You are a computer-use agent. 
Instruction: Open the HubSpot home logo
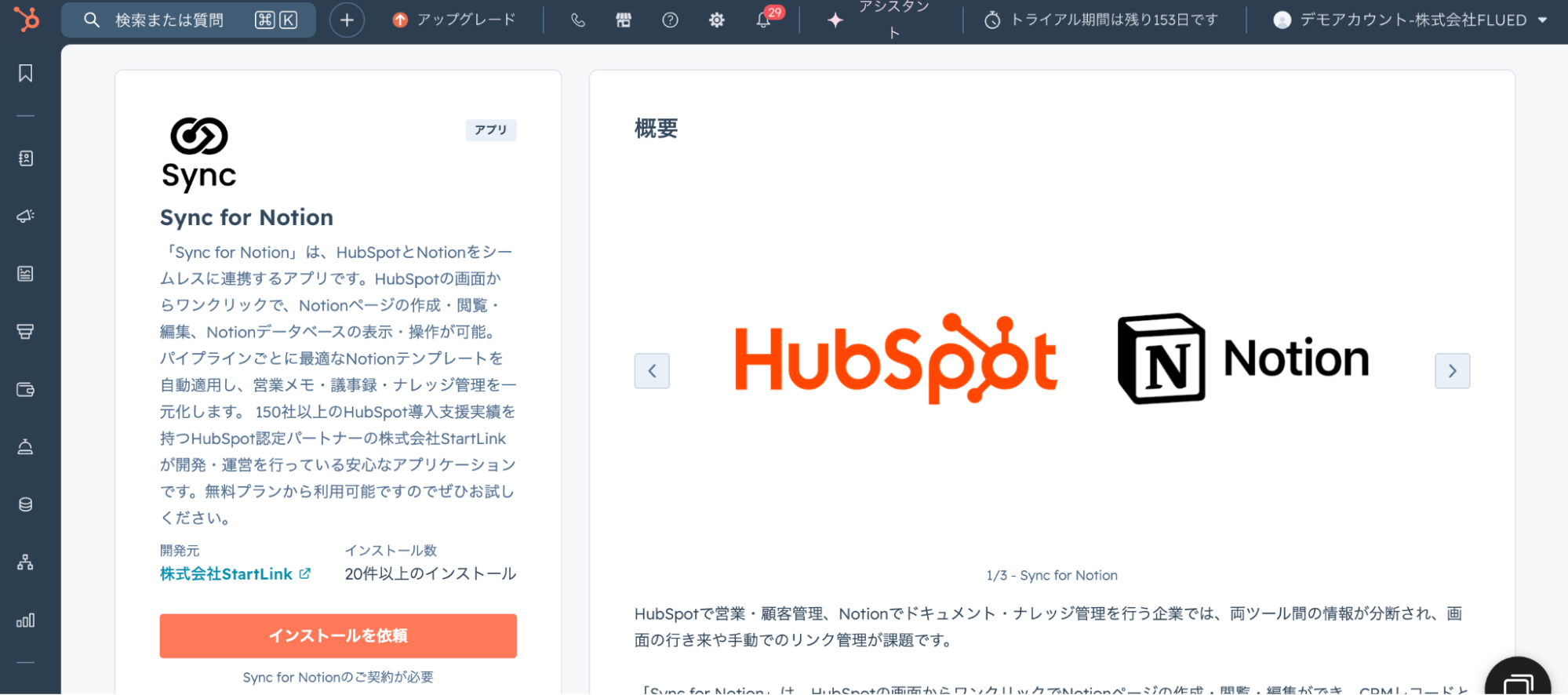pos(27,19)
